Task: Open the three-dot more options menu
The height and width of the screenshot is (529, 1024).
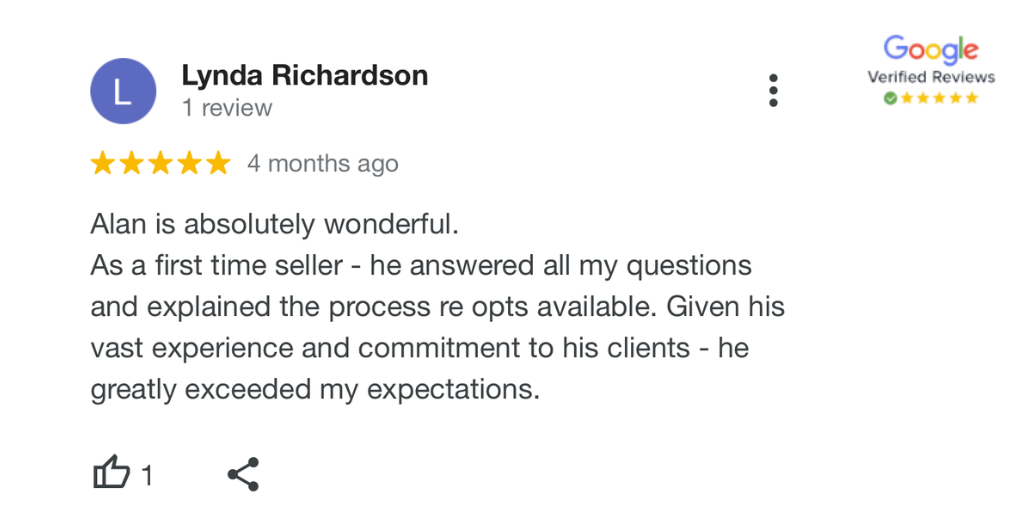Action: coord(773,90)
